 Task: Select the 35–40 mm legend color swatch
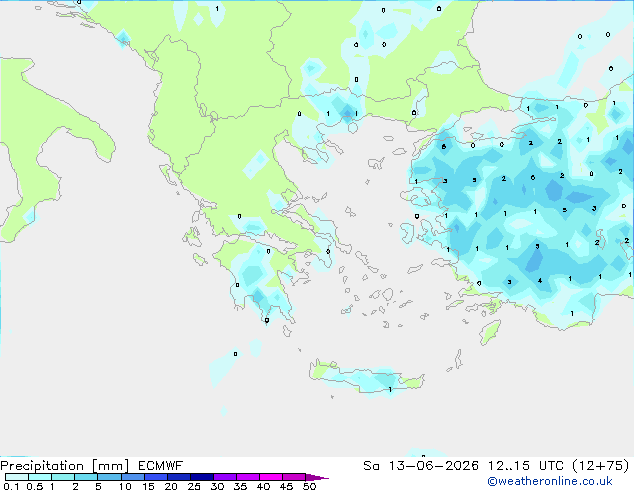click(248, 477)
